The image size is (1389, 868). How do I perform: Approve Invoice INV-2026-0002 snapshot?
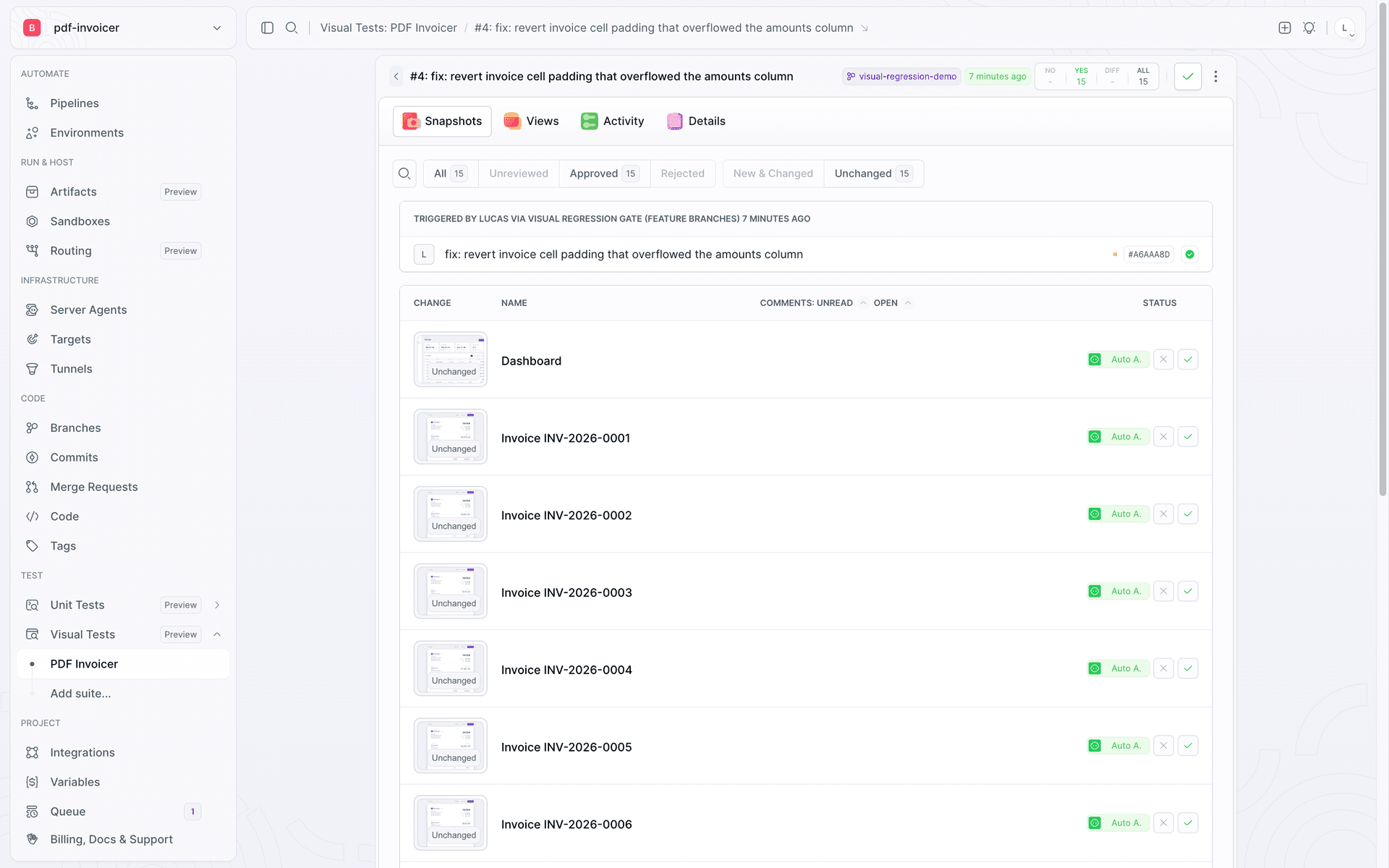click(1188, 514)
